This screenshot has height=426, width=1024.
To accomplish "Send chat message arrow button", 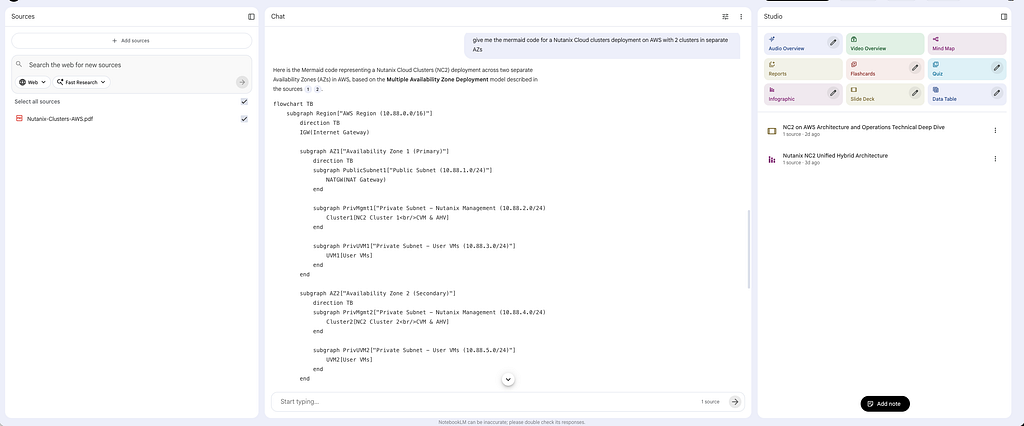I will [735, 402].
